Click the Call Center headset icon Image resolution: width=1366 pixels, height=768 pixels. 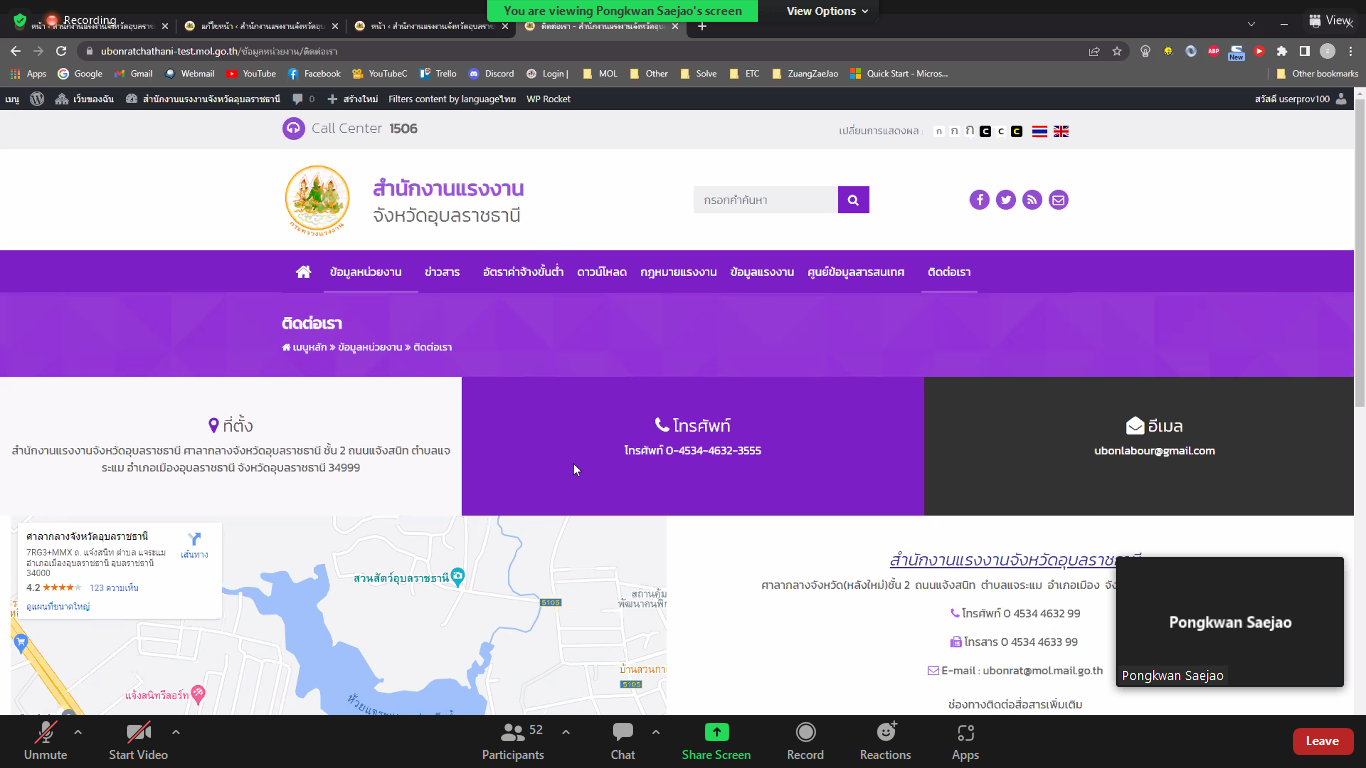pyautogui.click(x=293, y=128)
